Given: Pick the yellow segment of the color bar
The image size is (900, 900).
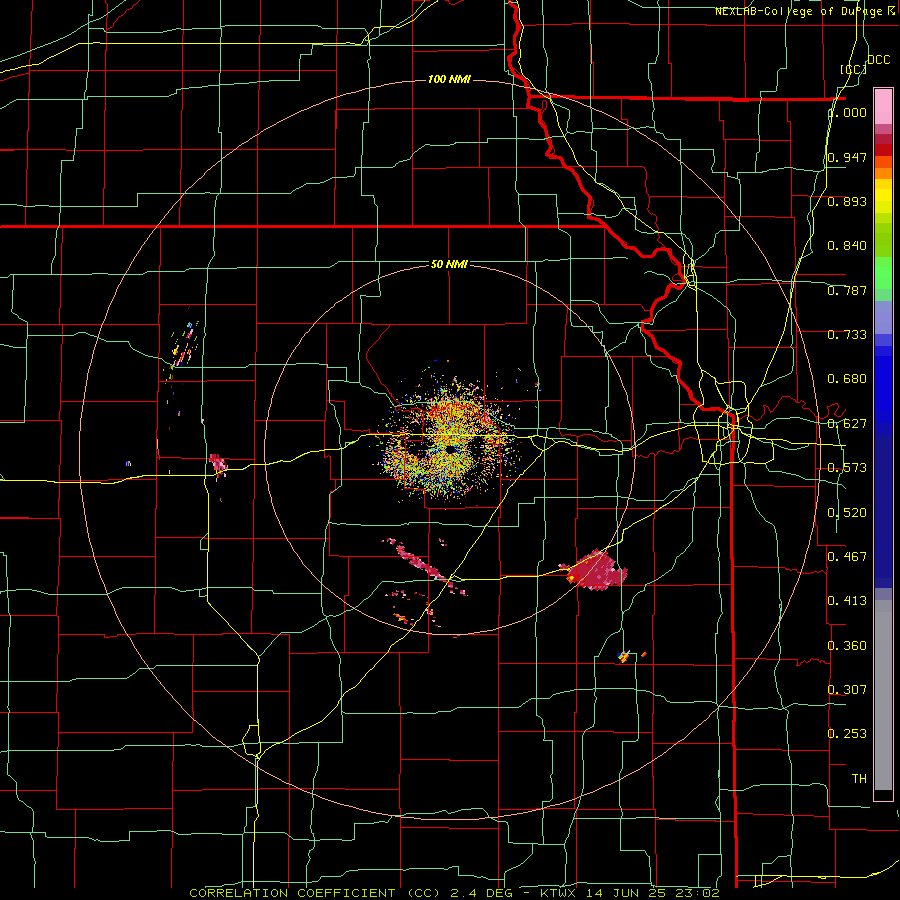Looking at the screenshot, I should [883, 196].
